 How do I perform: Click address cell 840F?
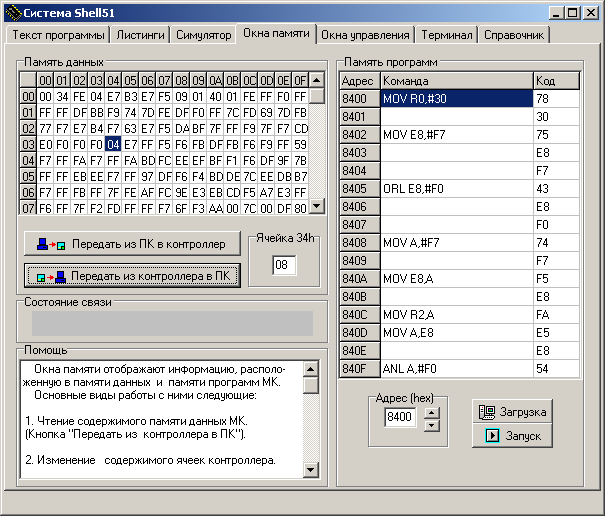point(360,369)
